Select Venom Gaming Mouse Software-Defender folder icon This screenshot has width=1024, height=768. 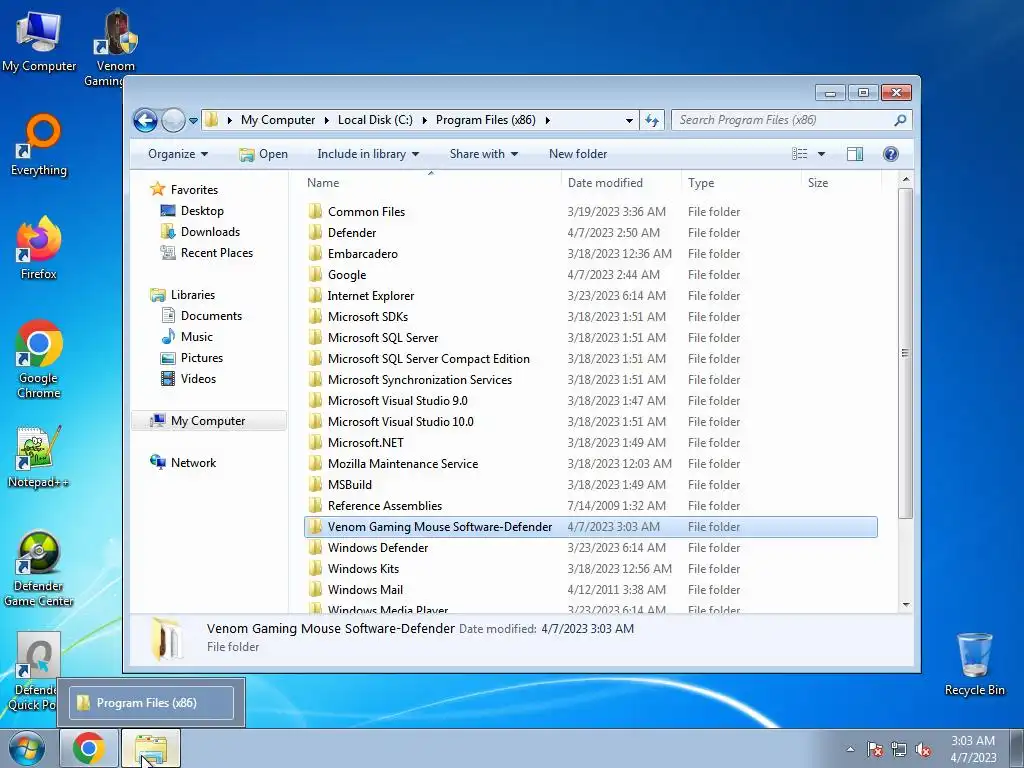(315, 526)
